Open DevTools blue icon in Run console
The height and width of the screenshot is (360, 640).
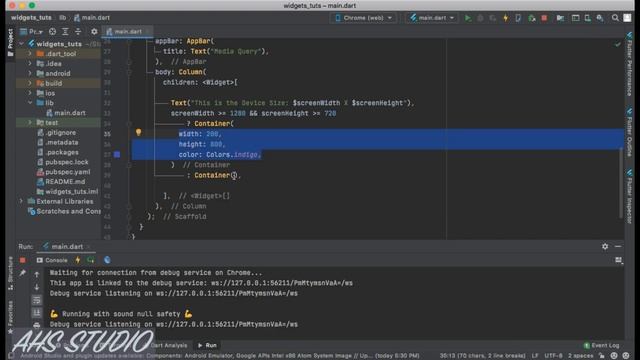pos(107,260)
